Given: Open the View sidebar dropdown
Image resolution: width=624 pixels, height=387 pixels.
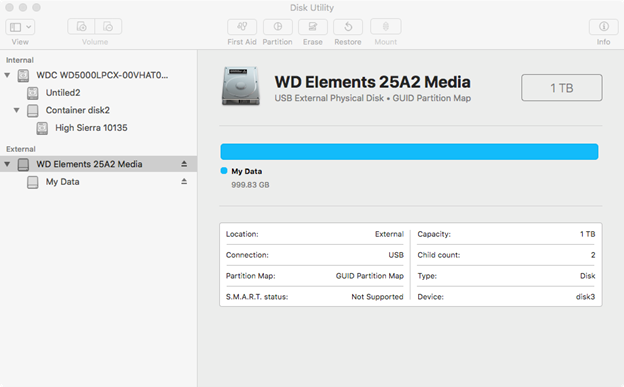Looking at the screenshot, I should [x=20, y=27].
